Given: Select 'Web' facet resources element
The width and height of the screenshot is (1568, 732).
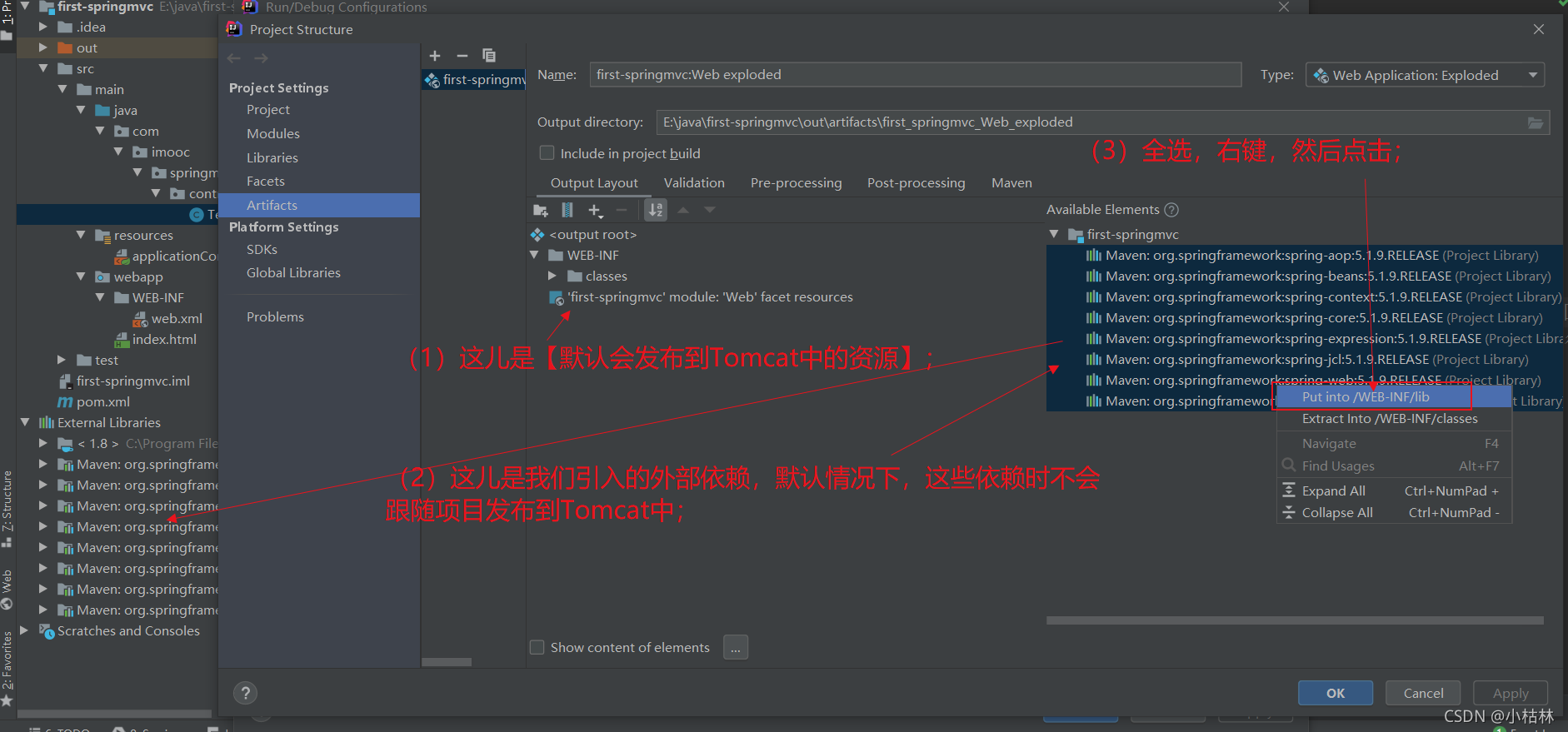Looking at the screenshot, I should [702, 297].
